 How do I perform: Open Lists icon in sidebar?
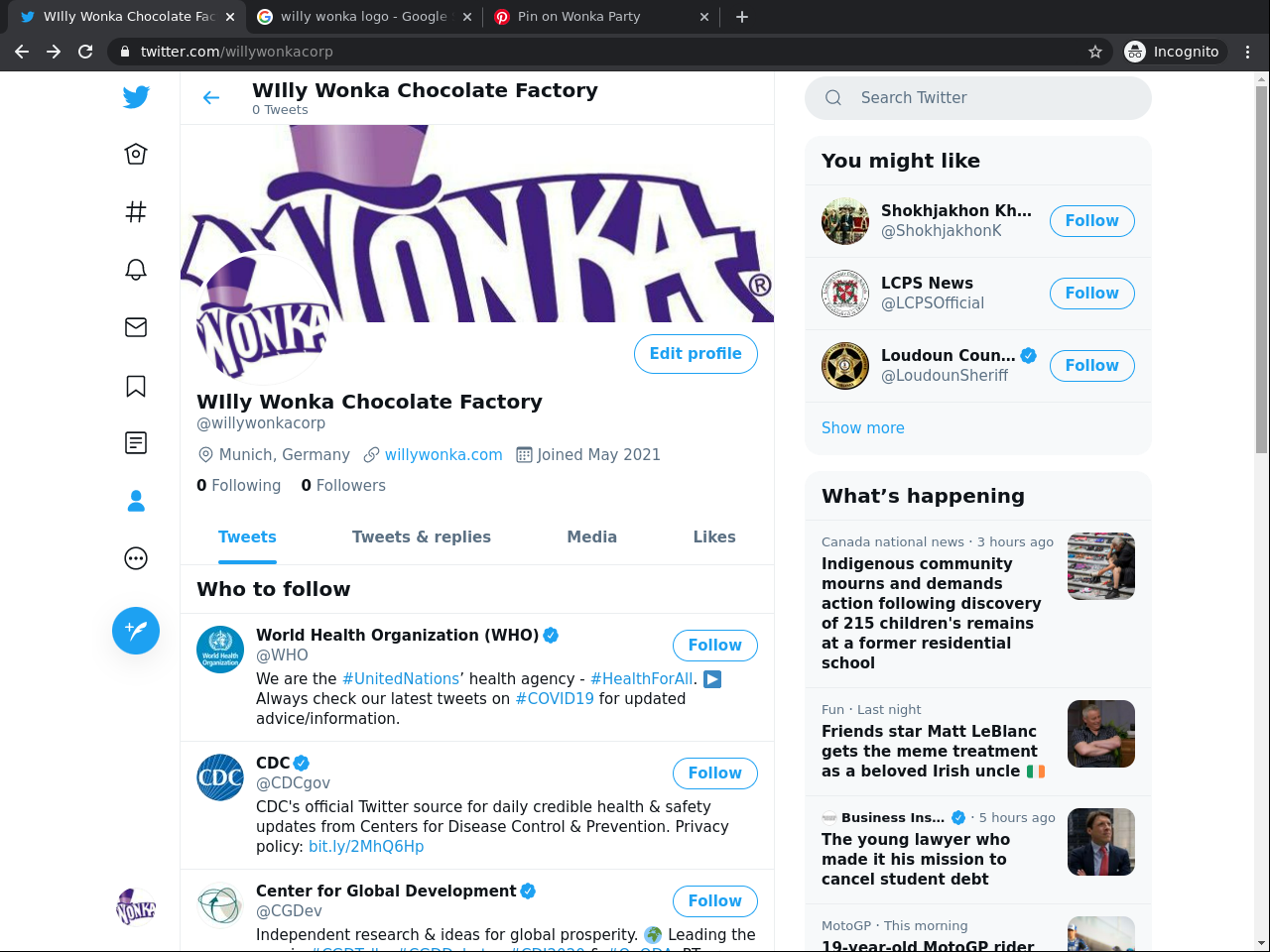pos(136,443)
